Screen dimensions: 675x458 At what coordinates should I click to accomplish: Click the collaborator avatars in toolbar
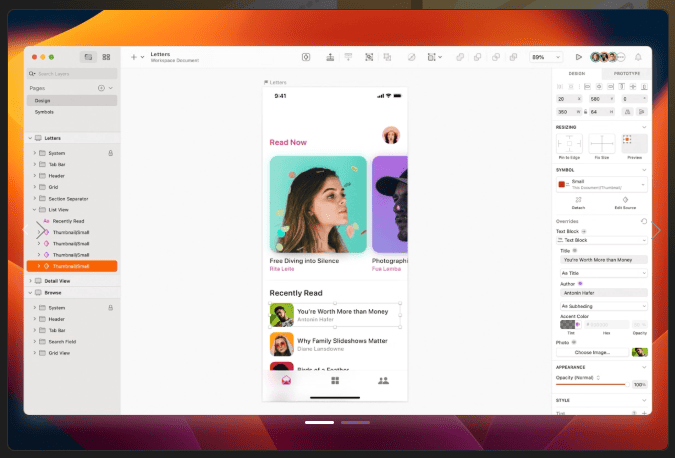coord(607,57)
